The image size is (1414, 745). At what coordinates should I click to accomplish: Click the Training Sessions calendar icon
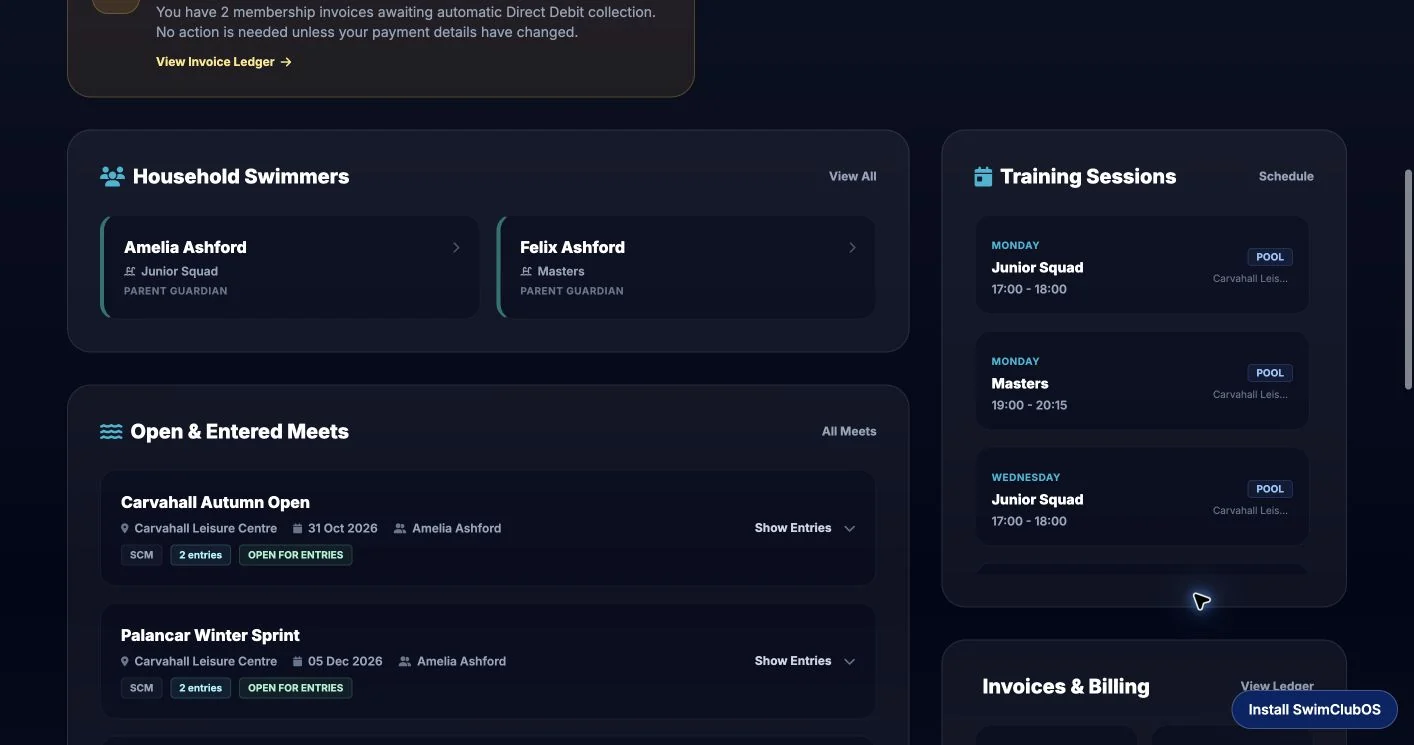click(983, 176)
